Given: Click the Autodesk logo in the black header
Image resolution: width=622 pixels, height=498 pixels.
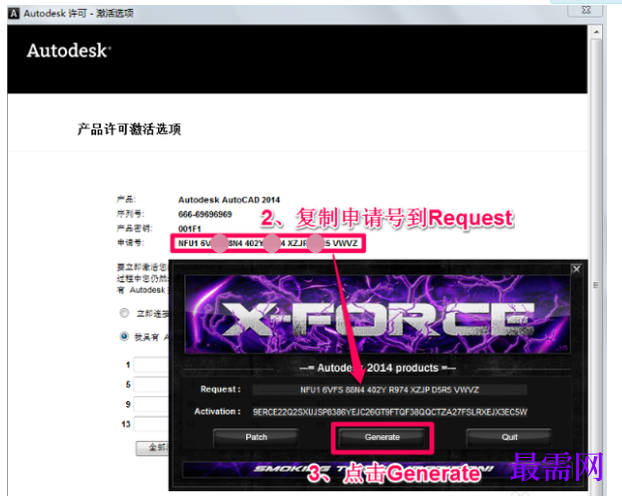Looking at the screenshot, I should tap(69, 51).
